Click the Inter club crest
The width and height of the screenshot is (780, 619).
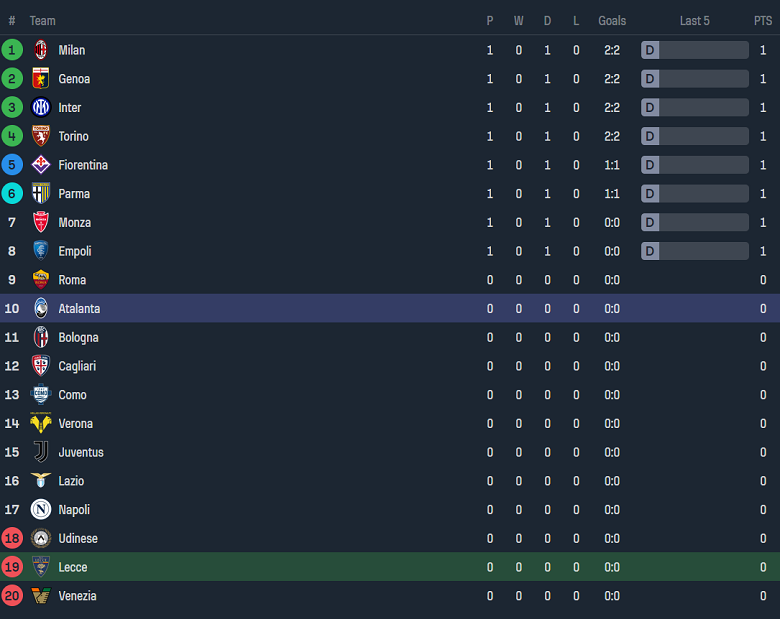click(41, 107)
